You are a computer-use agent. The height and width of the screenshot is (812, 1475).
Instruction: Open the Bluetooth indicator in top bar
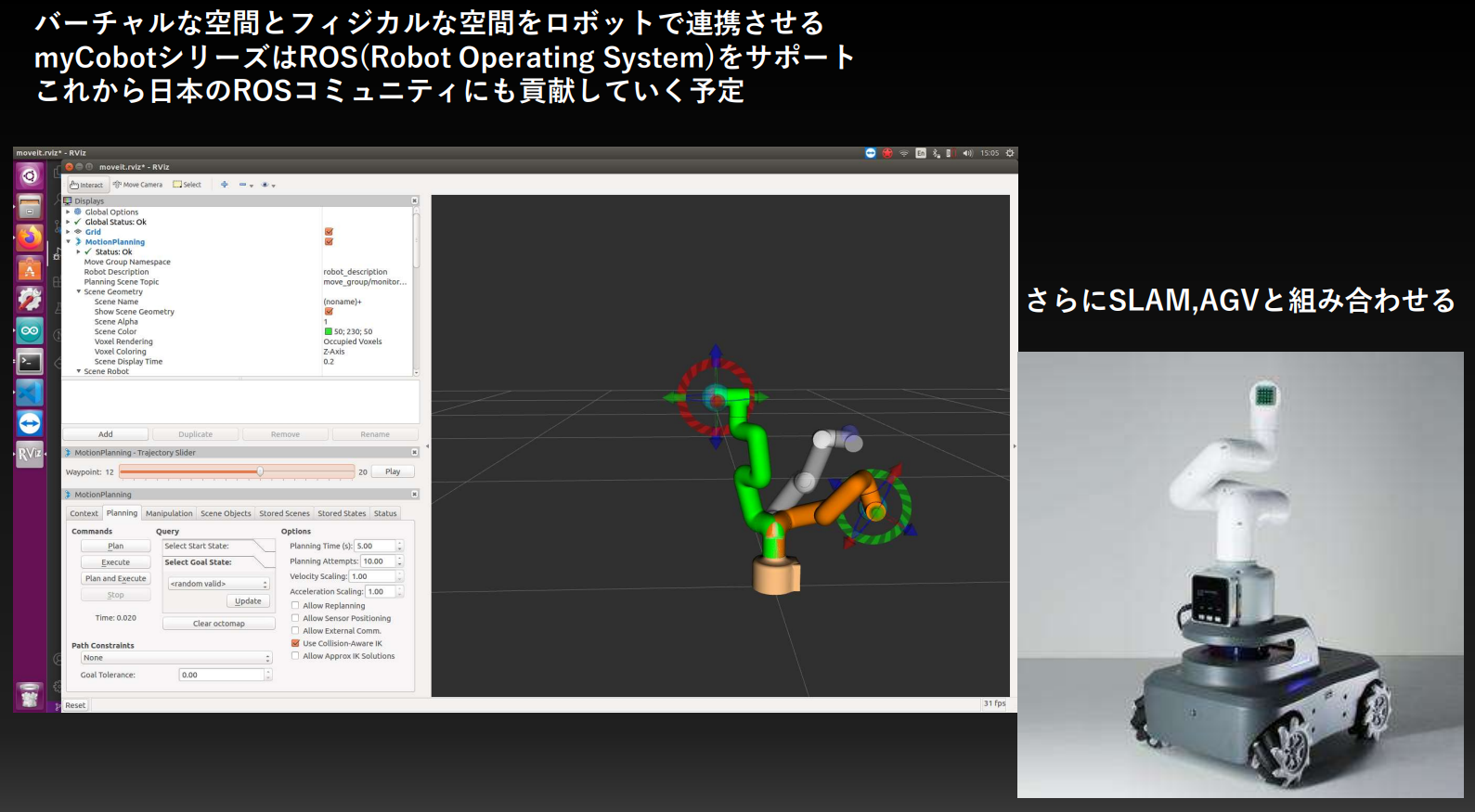pyautogui.click(x=937, y=153)
